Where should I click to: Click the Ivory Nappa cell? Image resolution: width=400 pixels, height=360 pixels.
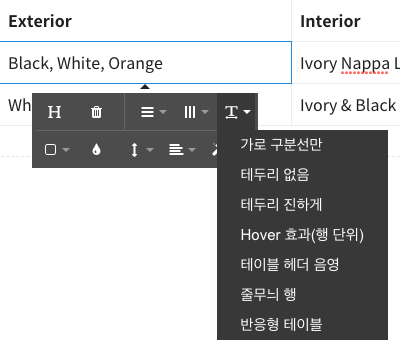(346, 63)
